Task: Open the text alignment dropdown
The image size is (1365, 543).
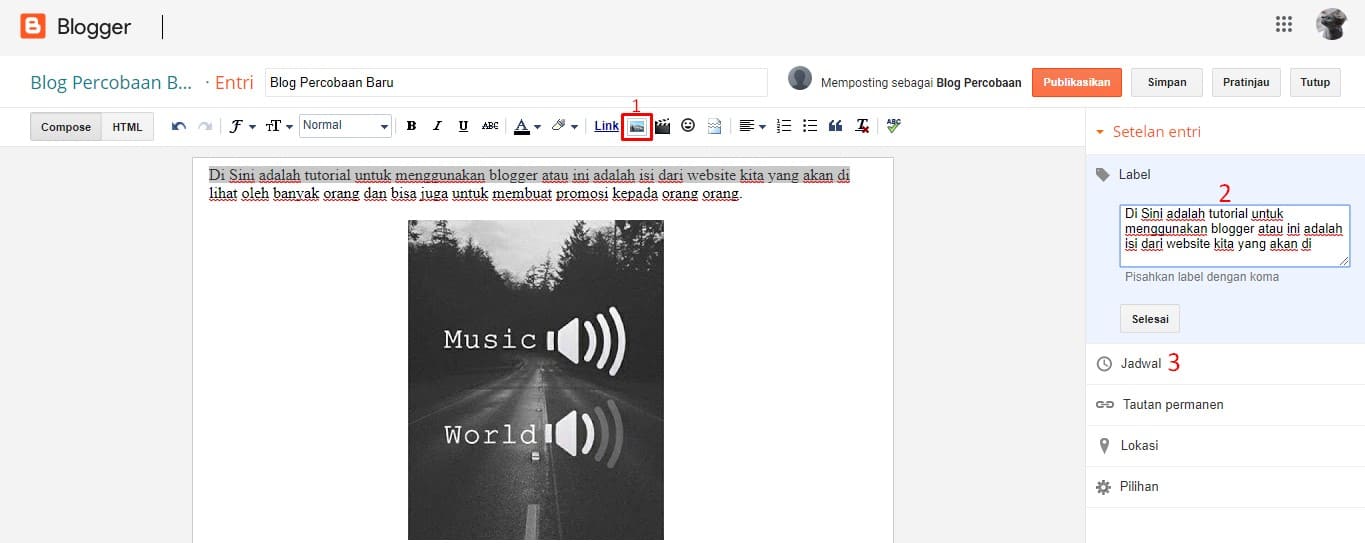Action: tap(752, 126)
